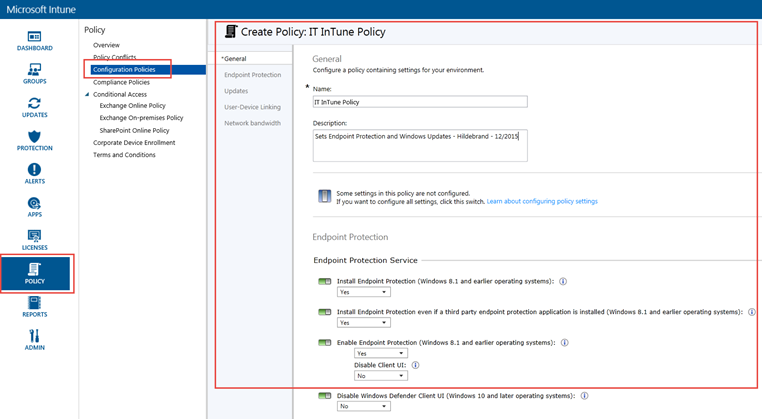Click info icon for Disable Windows Defender Client UI
Screen dimensions: 762x419
(x=585, y=396)
